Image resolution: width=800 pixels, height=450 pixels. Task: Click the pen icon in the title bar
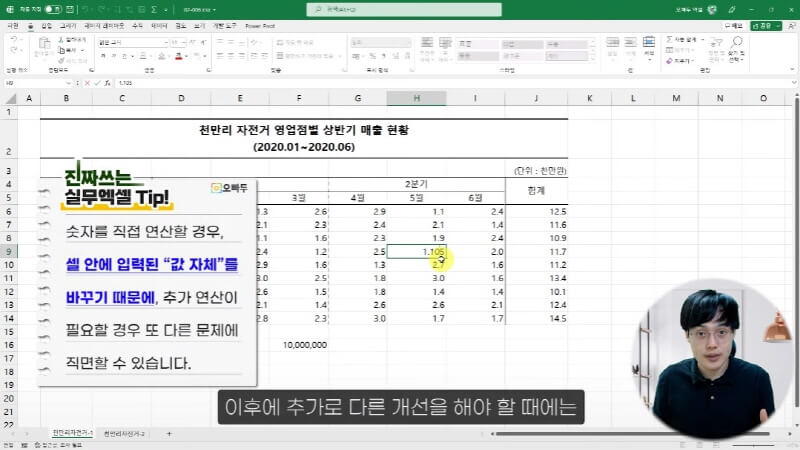pyautogui.click(x=732, y=9)
